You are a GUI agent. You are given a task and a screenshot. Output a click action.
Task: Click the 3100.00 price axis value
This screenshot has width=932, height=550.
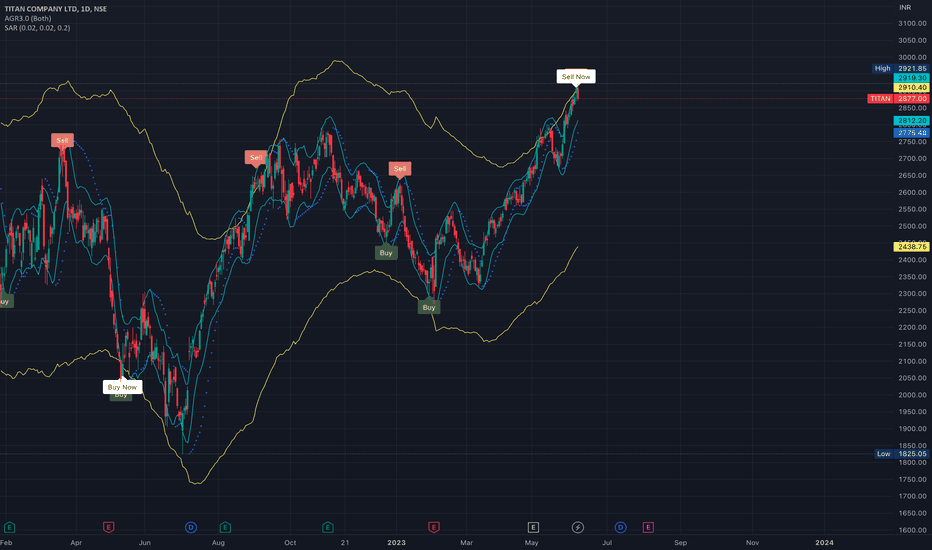point(912,23)
